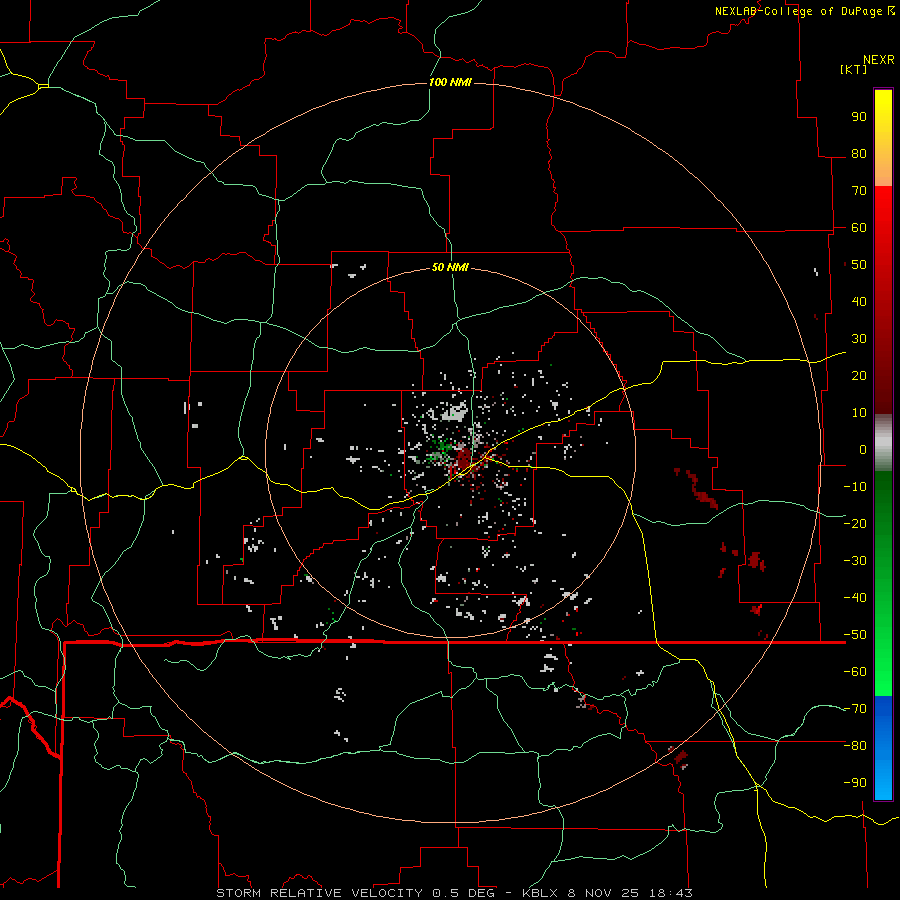900x900 pixels.
Task: Click the STORM RELATIVE VELOCITY caption text
Action: [x=319, y=893]
